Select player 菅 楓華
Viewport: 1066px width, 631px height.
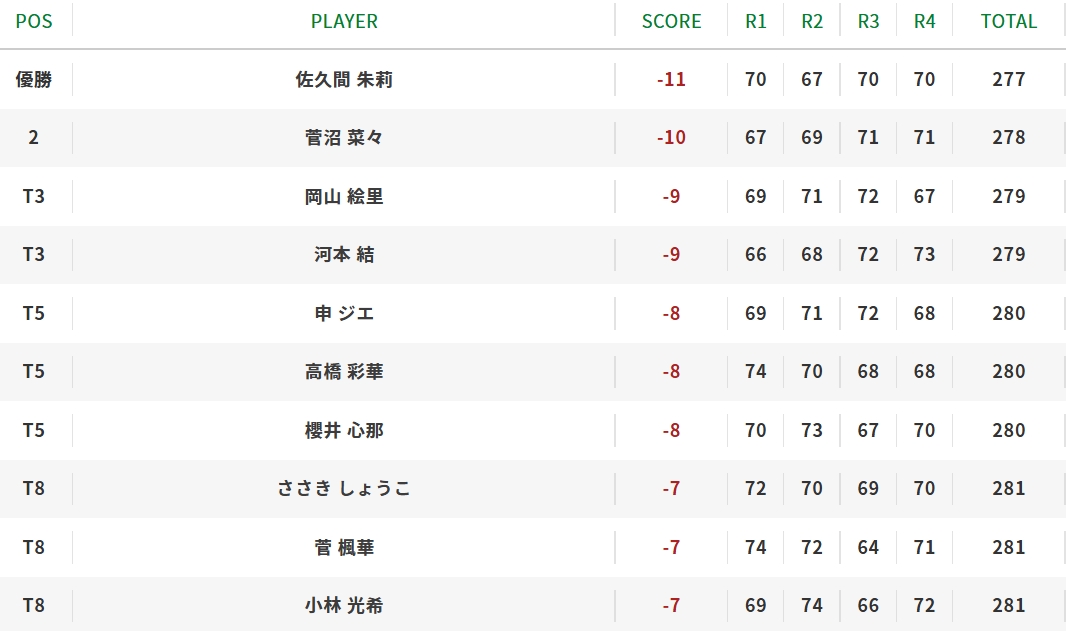coord(344,547)
